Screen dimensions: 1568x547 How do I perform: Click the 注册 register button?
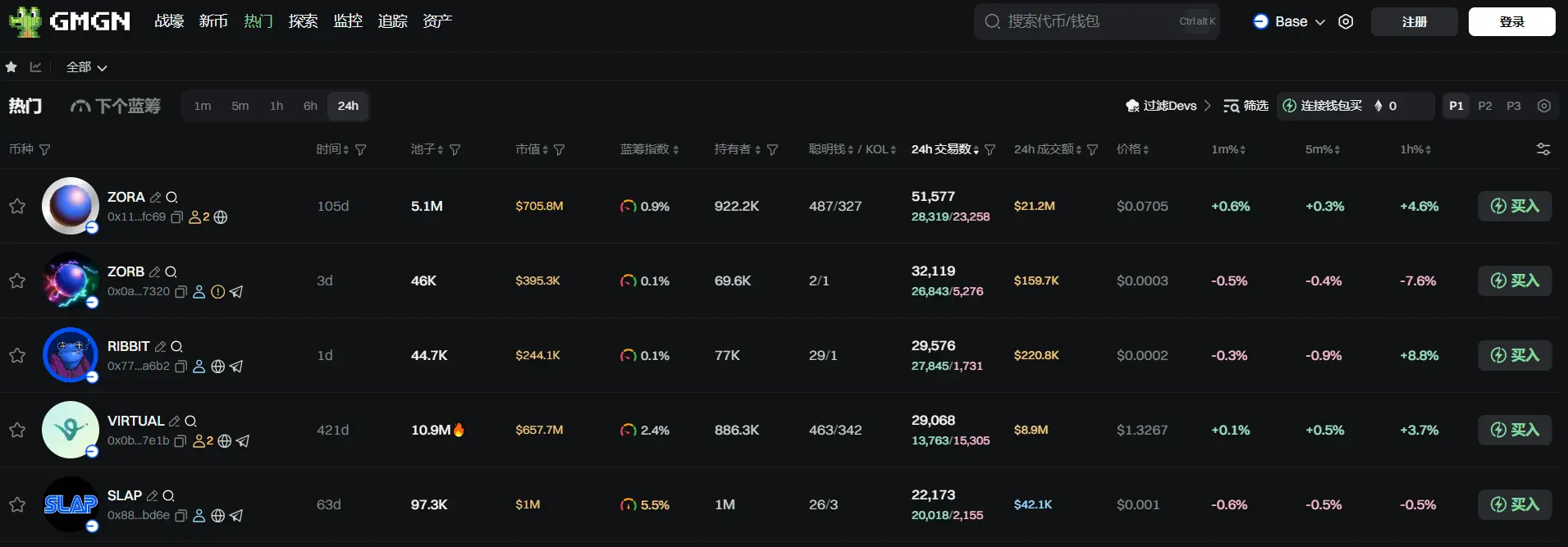point(1415,22)
